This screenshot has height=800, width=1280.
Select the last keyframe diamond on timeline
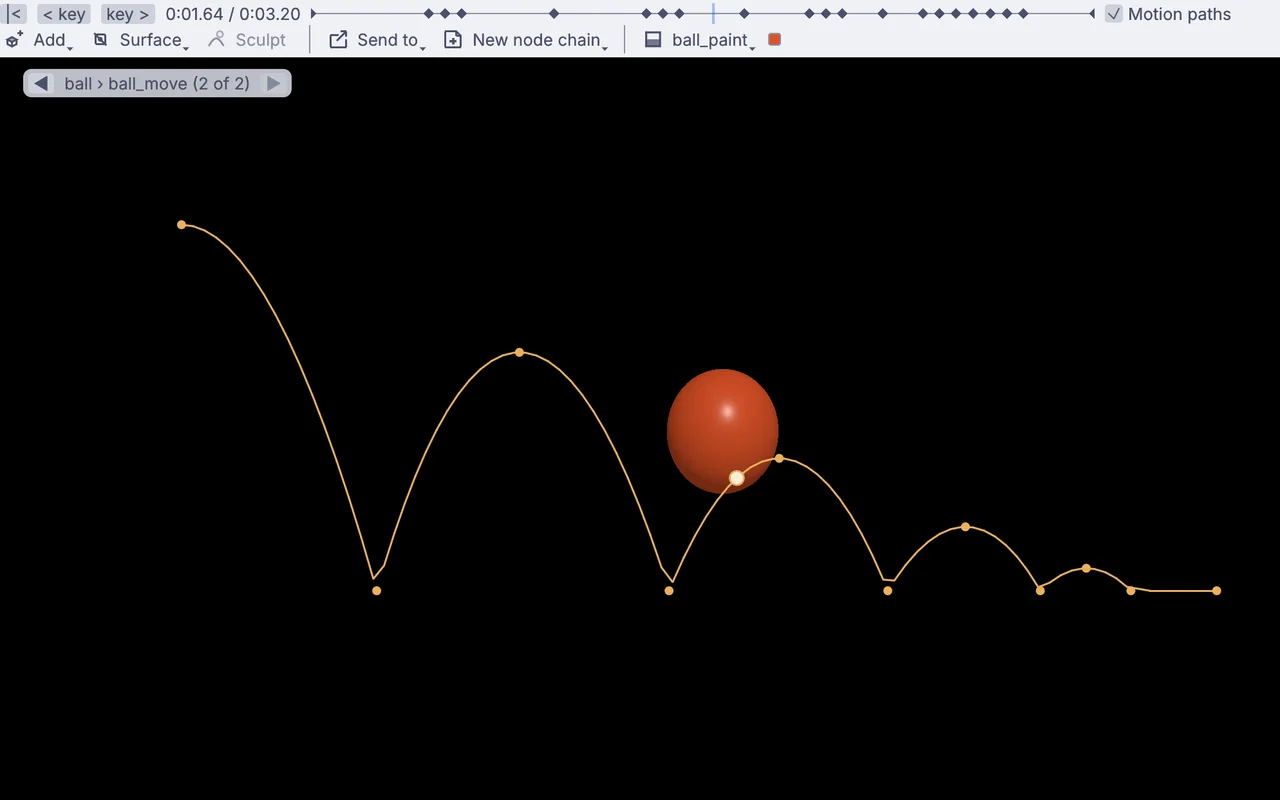point(1023,14)
